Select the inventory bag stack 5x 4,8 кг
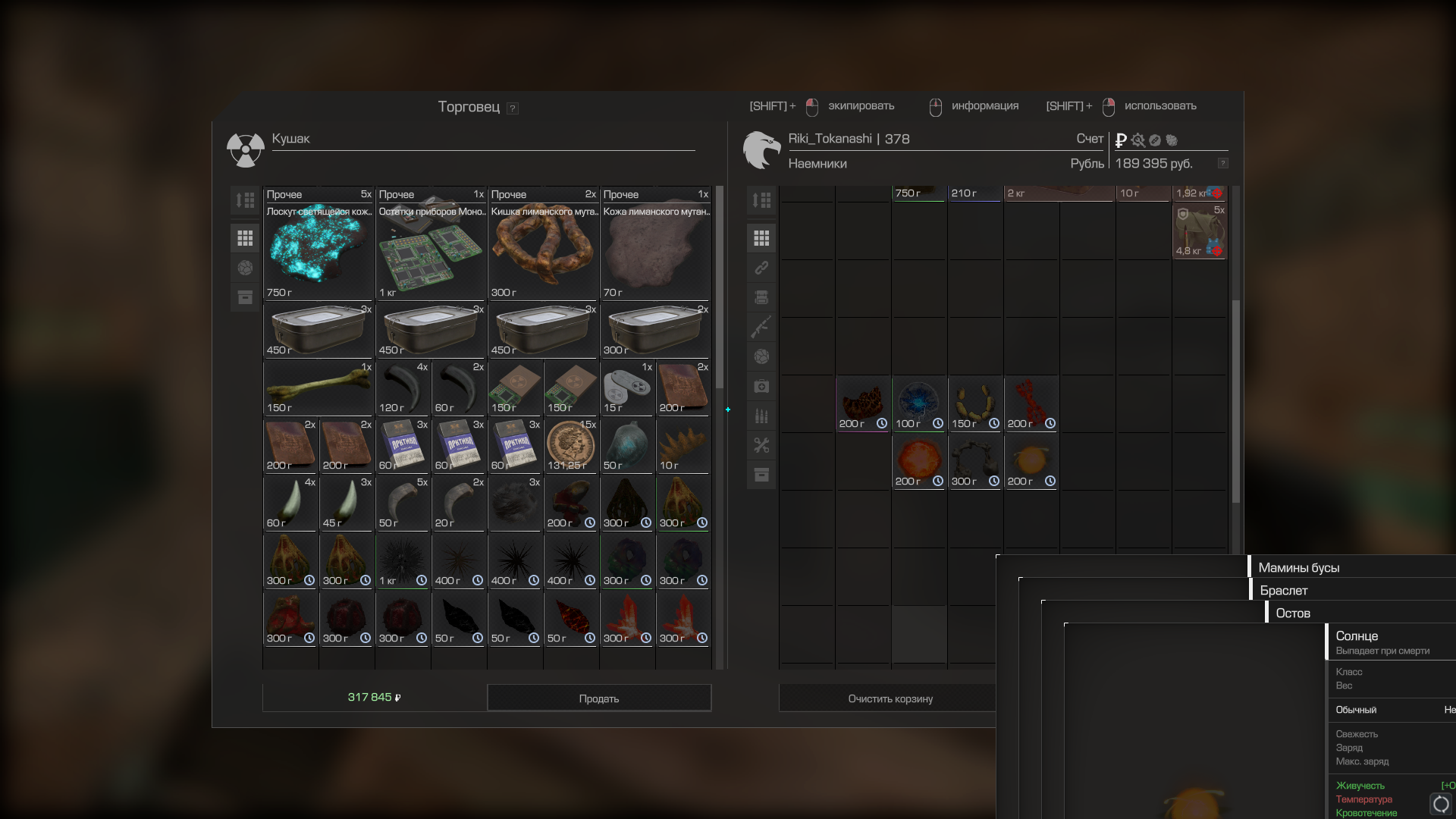 pos(1200,231)
